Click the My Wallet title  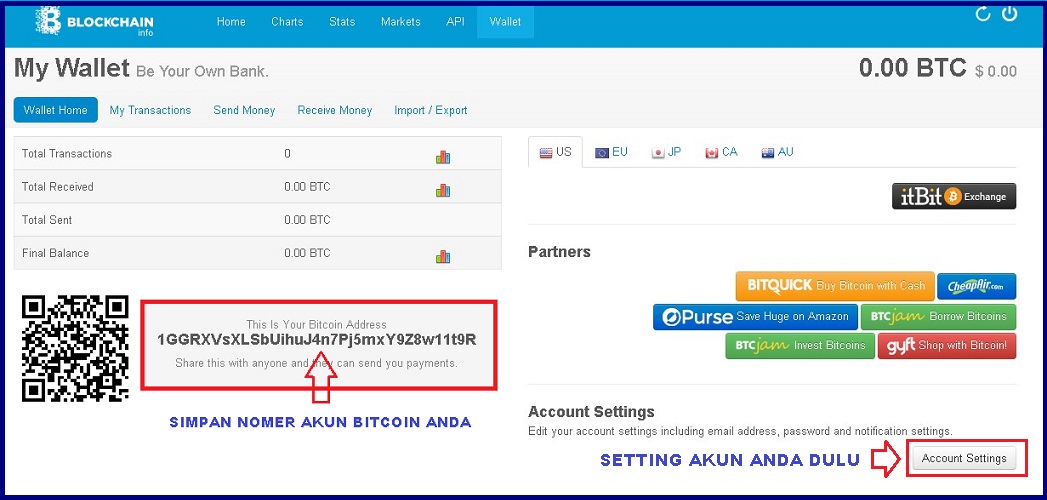pyautogui.click(x=71, y=68)
